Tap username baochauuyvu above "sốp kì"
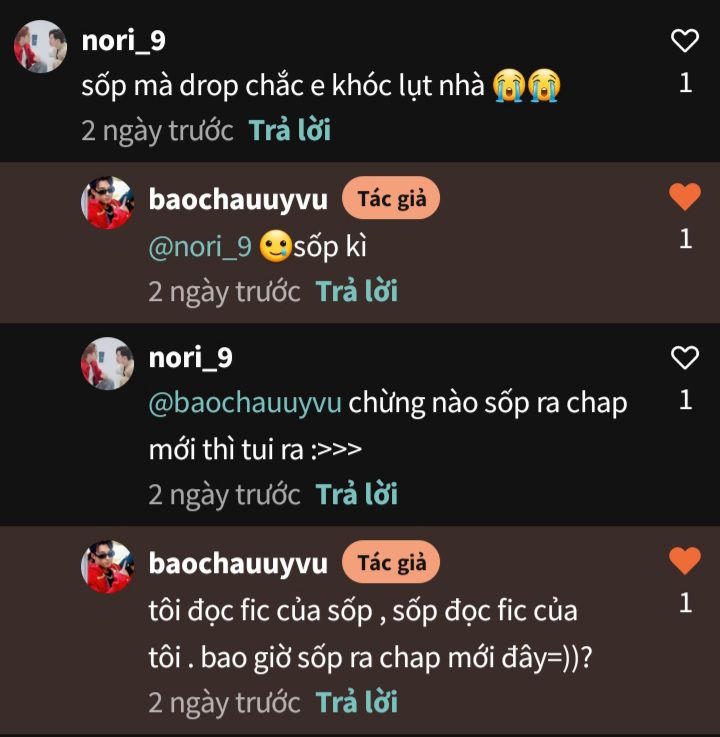The width and height of the screenshot is (720, 737). coord(238,199)
